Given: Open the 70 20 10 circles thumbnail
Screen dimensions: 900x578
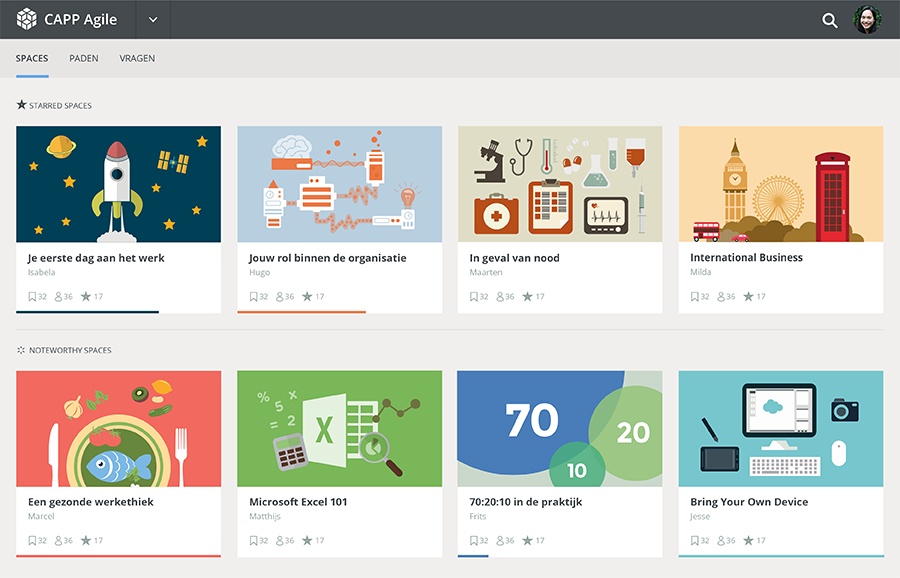Looking at the screenshot, I should click(x=559, y=428).
